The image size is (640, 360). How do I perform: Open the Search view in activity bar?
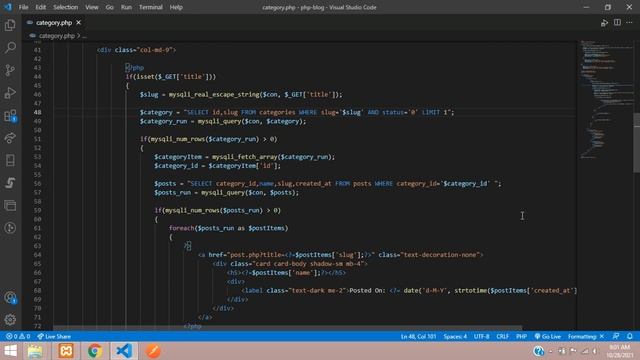coord(10,47)
